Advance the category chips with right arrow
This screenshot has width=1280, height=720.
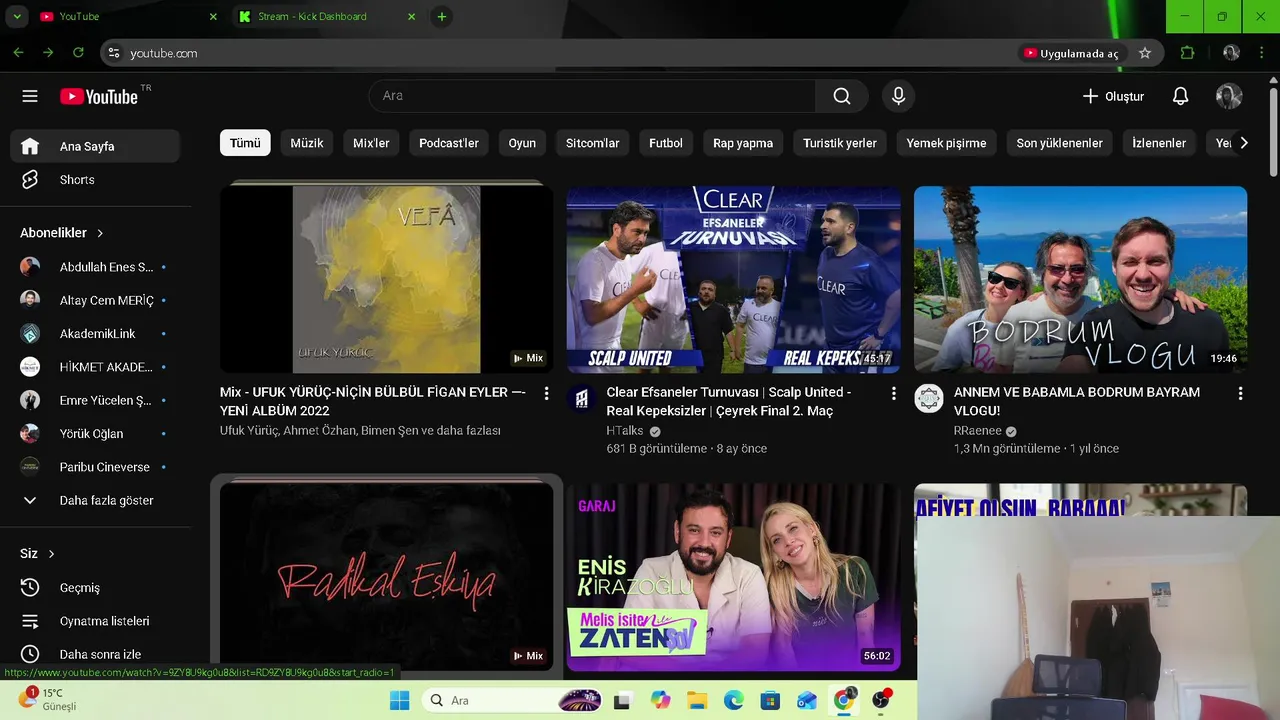[x=1243, y=143]
